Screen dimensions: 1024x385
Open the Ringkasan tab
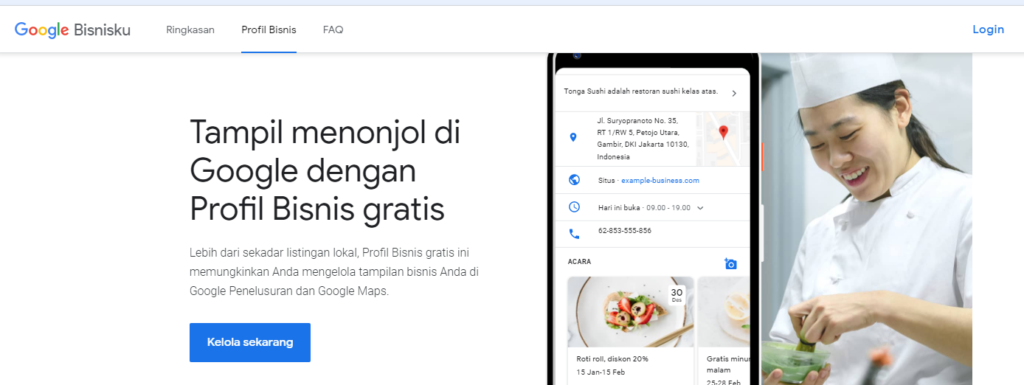click(190, 30)
